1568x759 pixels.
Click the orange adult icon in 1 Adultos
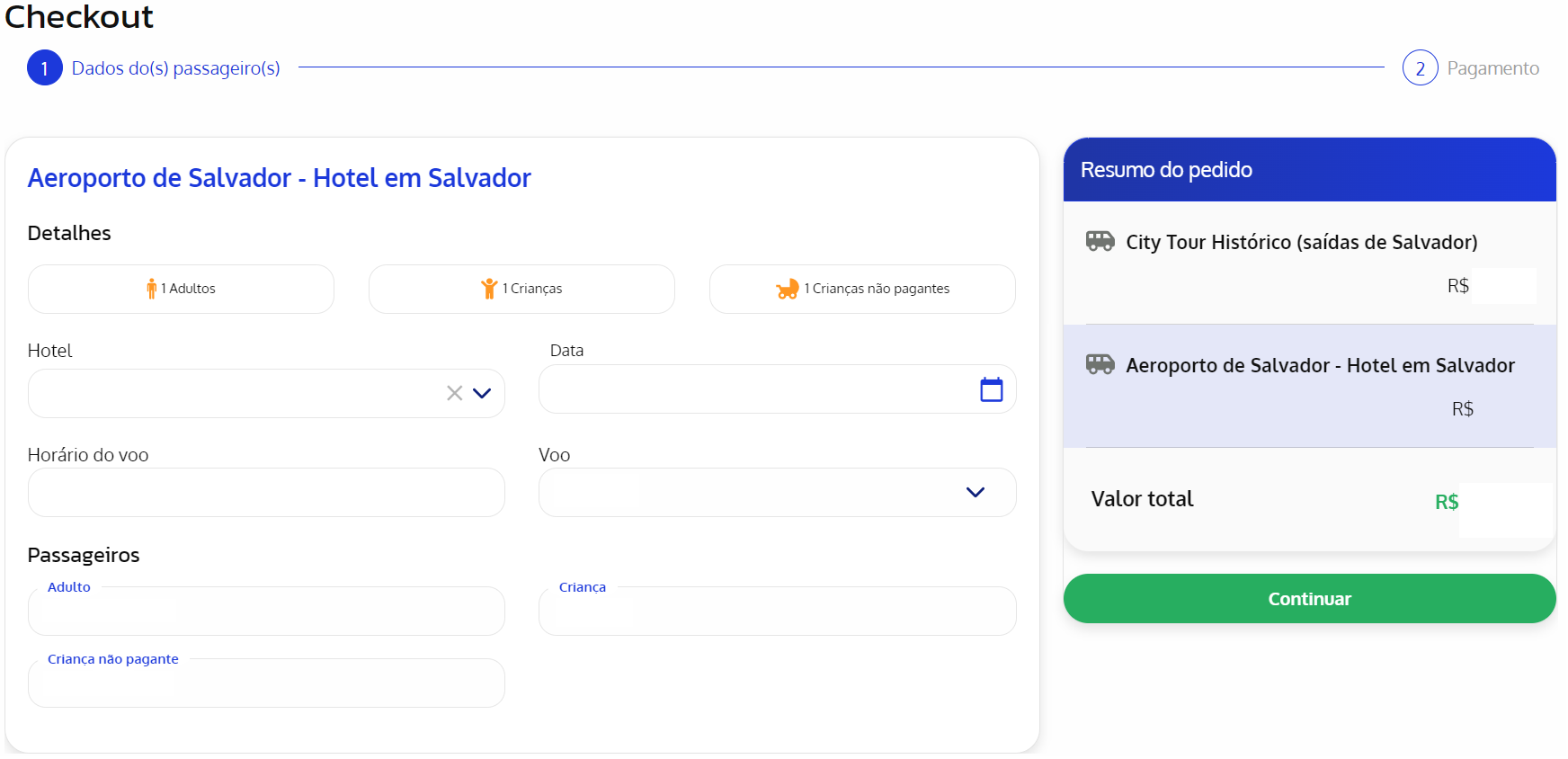(151, 289)
